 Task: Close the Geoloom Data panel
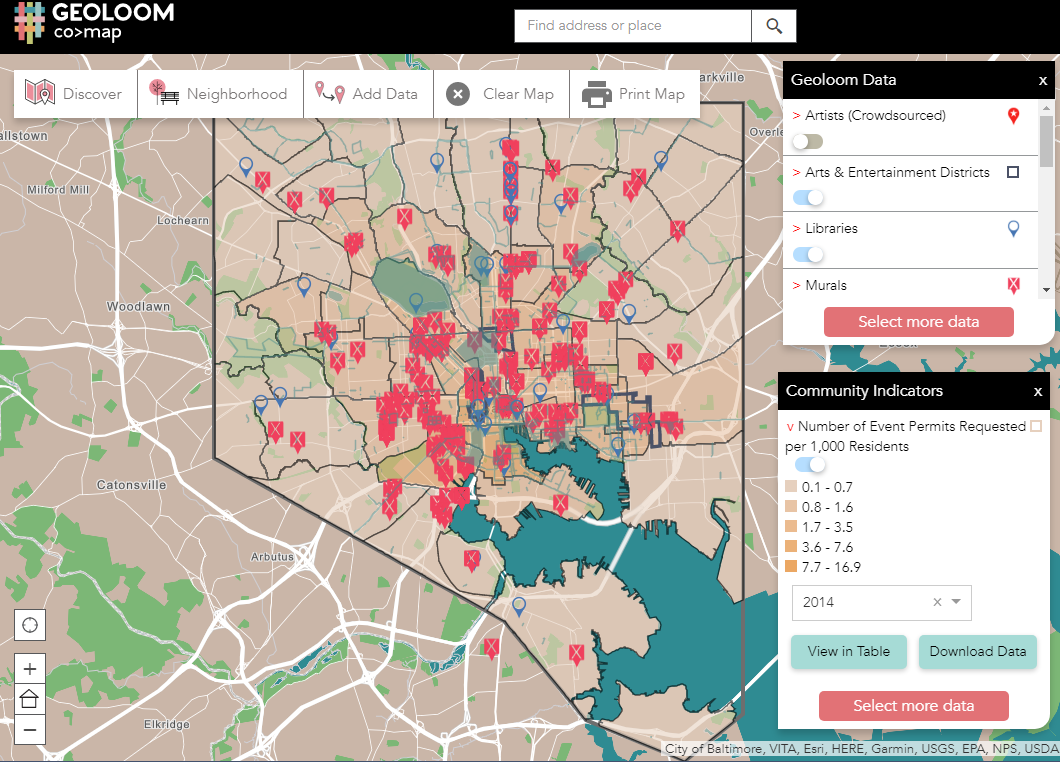coord(1042,79)
